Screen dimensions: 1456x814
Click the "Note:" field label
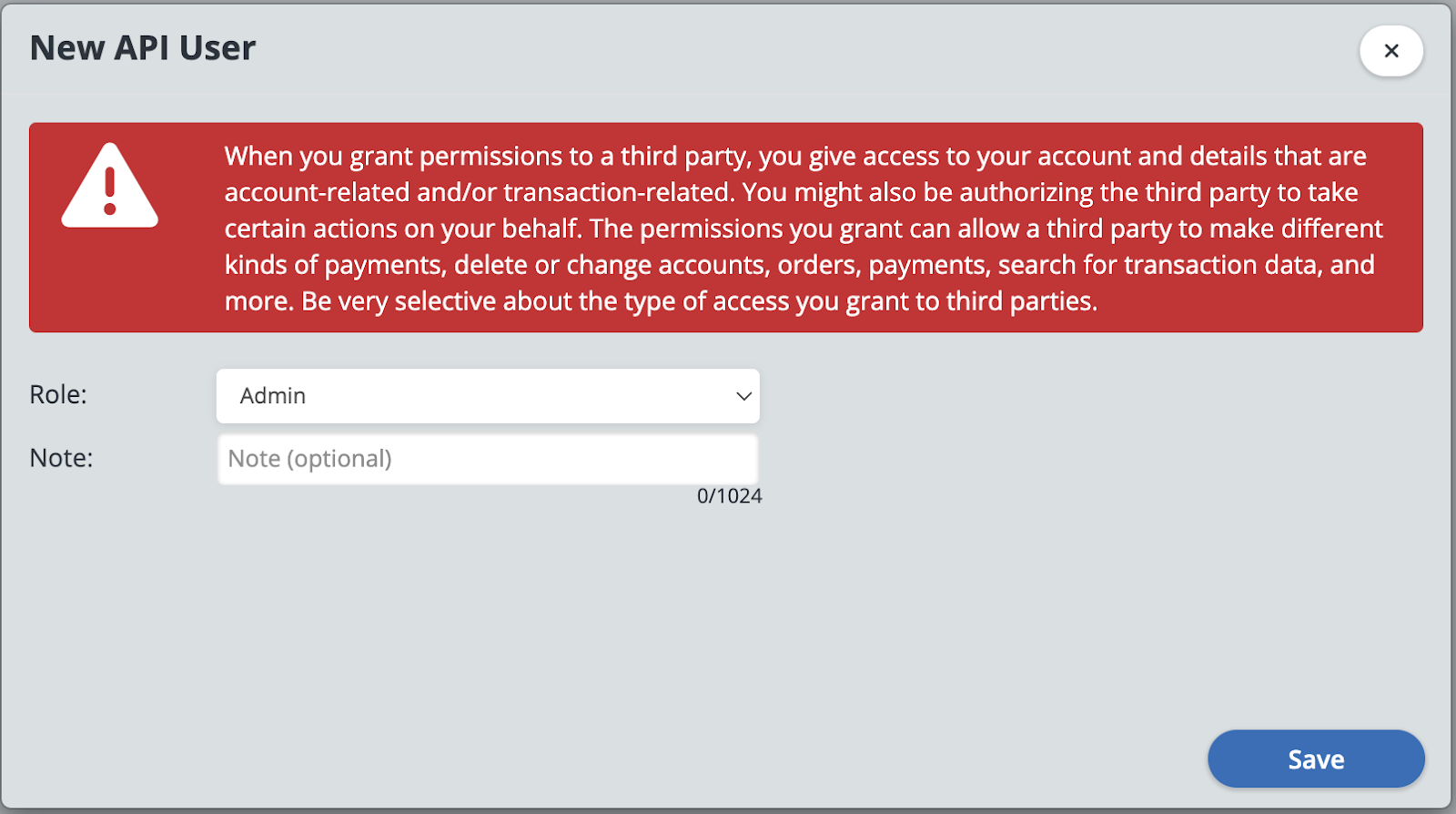[61, 458]
